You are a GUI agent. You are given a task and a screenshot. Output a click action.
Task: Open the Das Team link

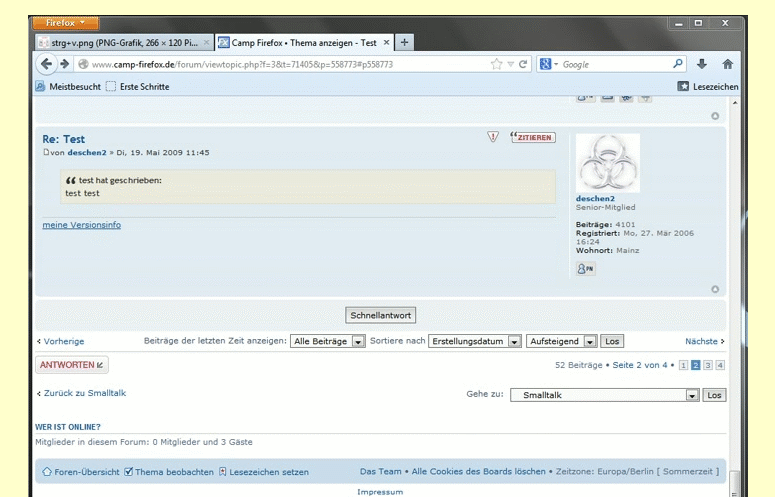tap(381, 472)
